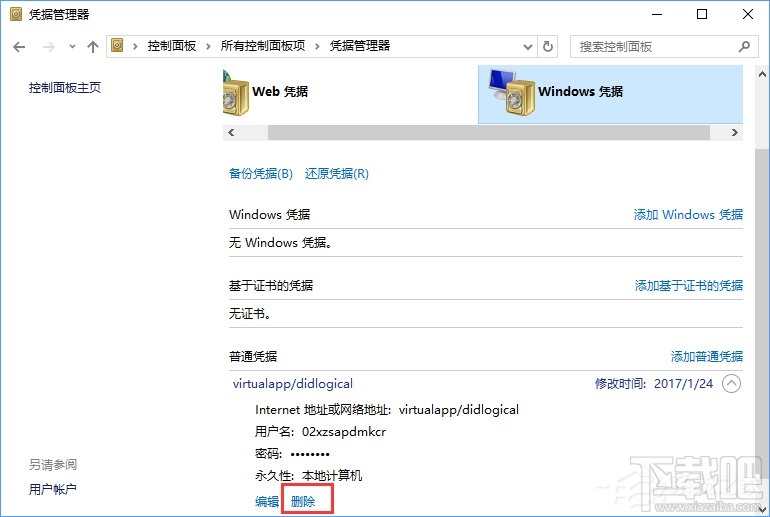Open 用户帐户 link under 另请参阅

click(x=53, y=490)
